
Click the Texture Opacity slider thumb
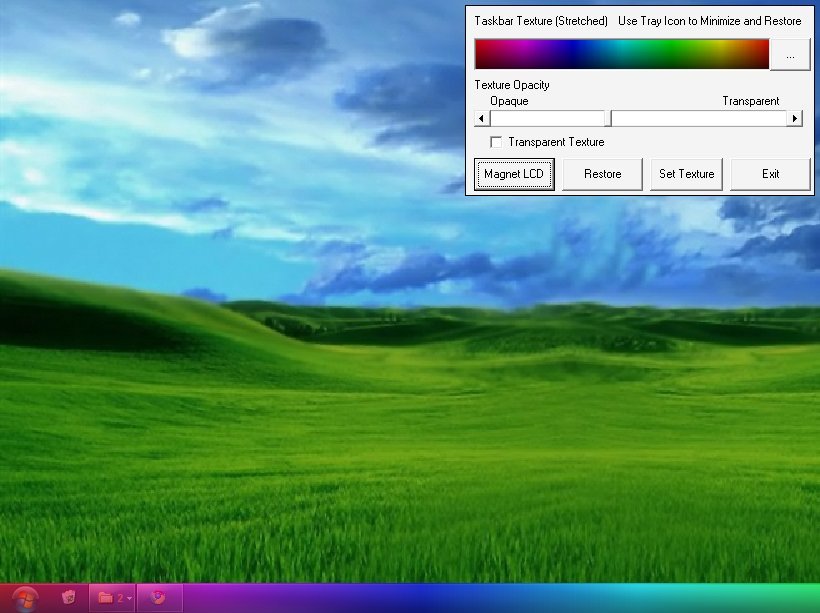(609, 119)
